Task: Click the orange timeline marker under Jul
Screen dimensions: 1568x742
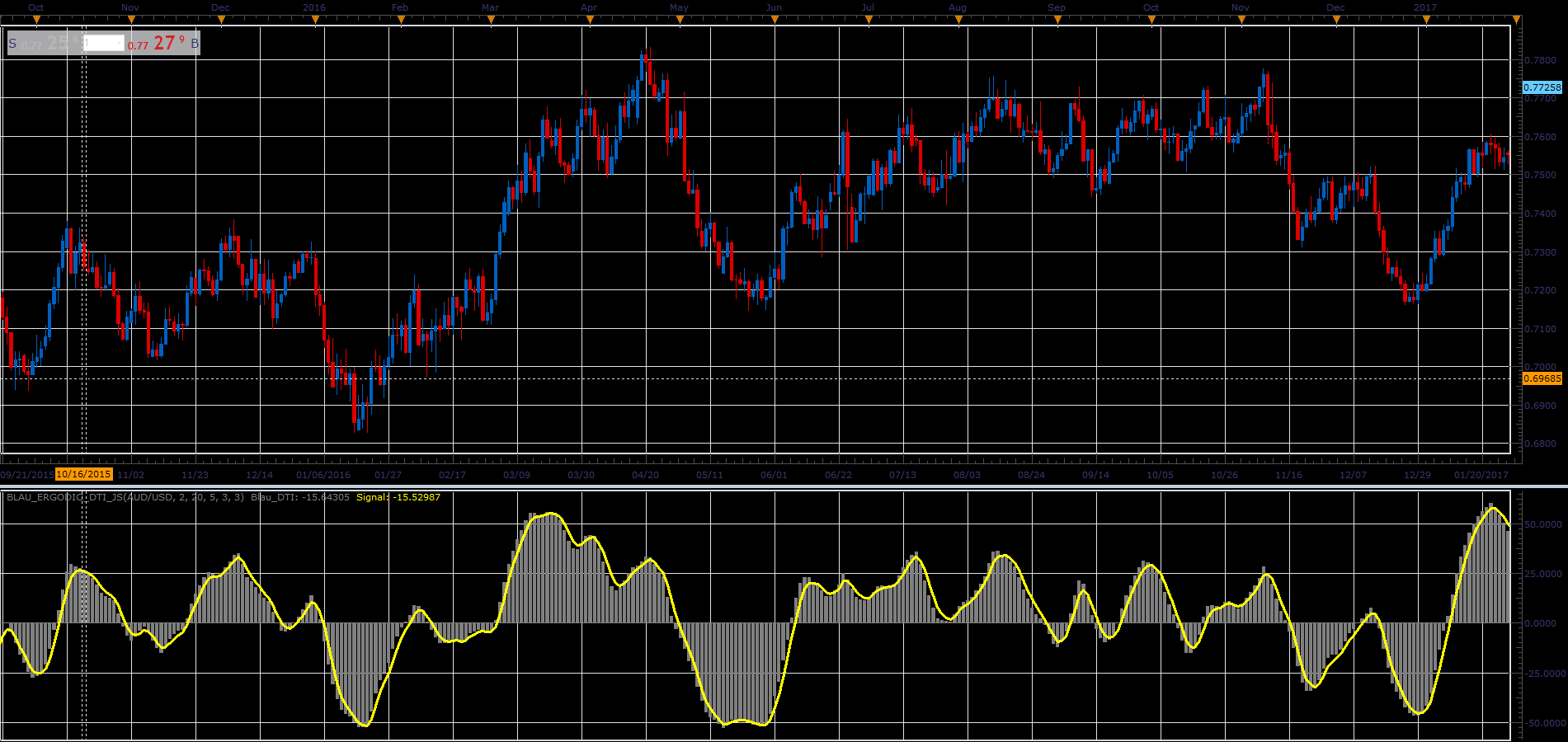Action: (x=869, y=19)
